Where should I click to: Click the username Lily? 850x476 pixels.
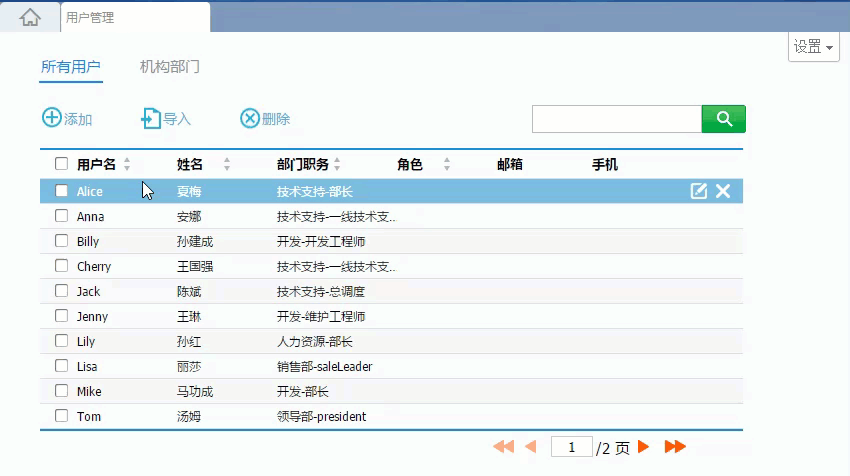[x=86, y=341]
